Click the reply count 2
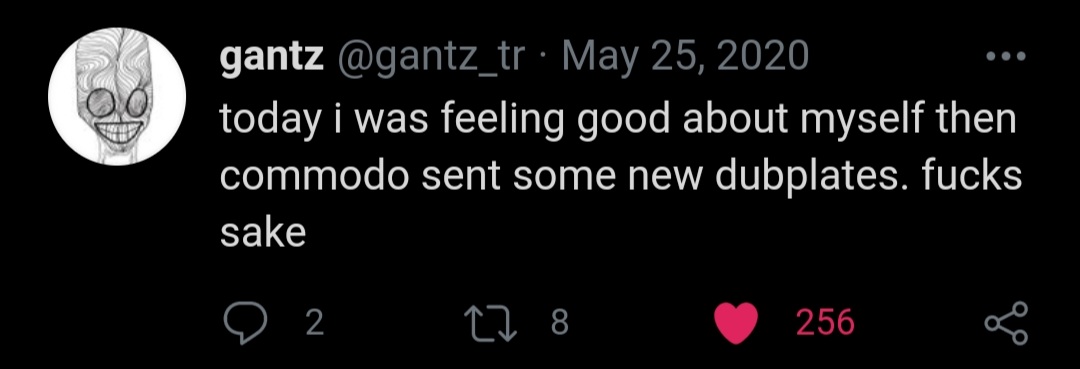The height and width of the screenshot is (369, 1080). click(x=314, y=323)
